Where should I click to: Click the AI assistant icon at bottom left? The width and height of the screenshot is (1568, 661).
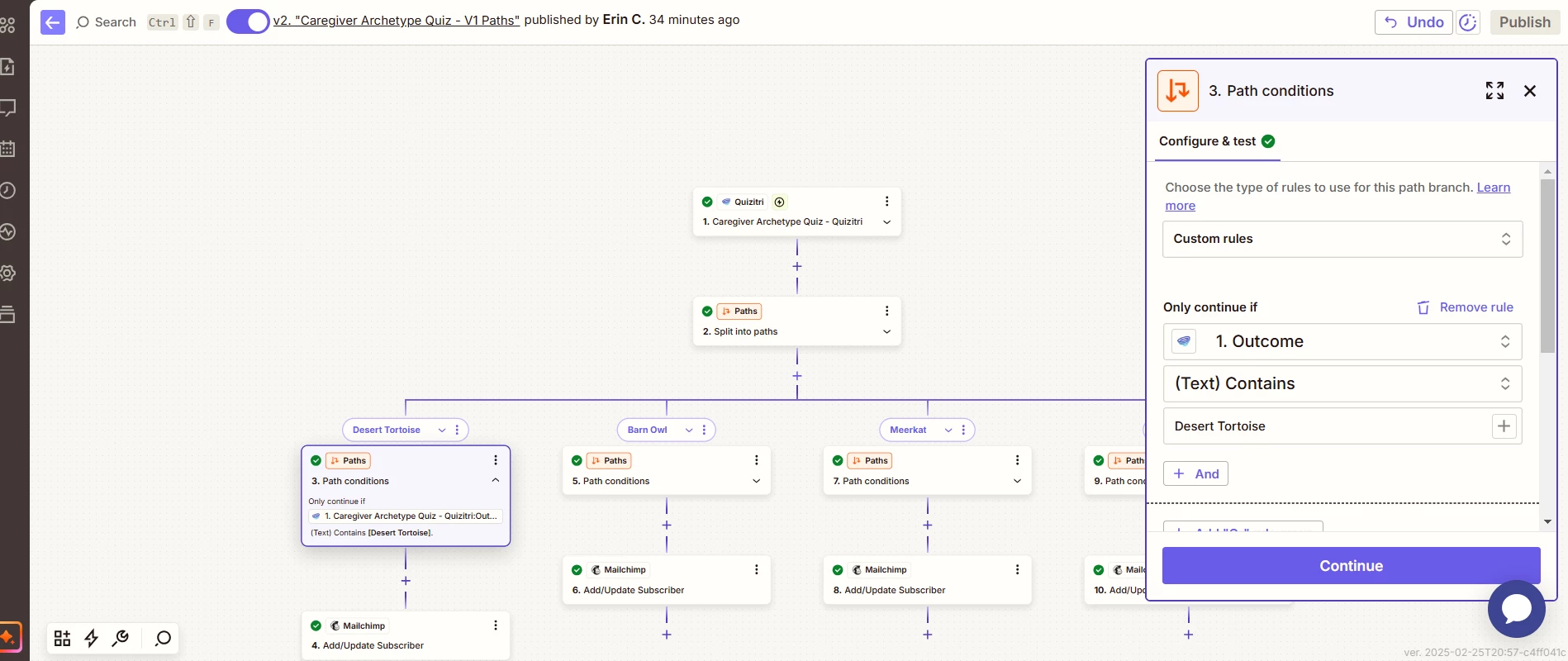coord(8,637)
